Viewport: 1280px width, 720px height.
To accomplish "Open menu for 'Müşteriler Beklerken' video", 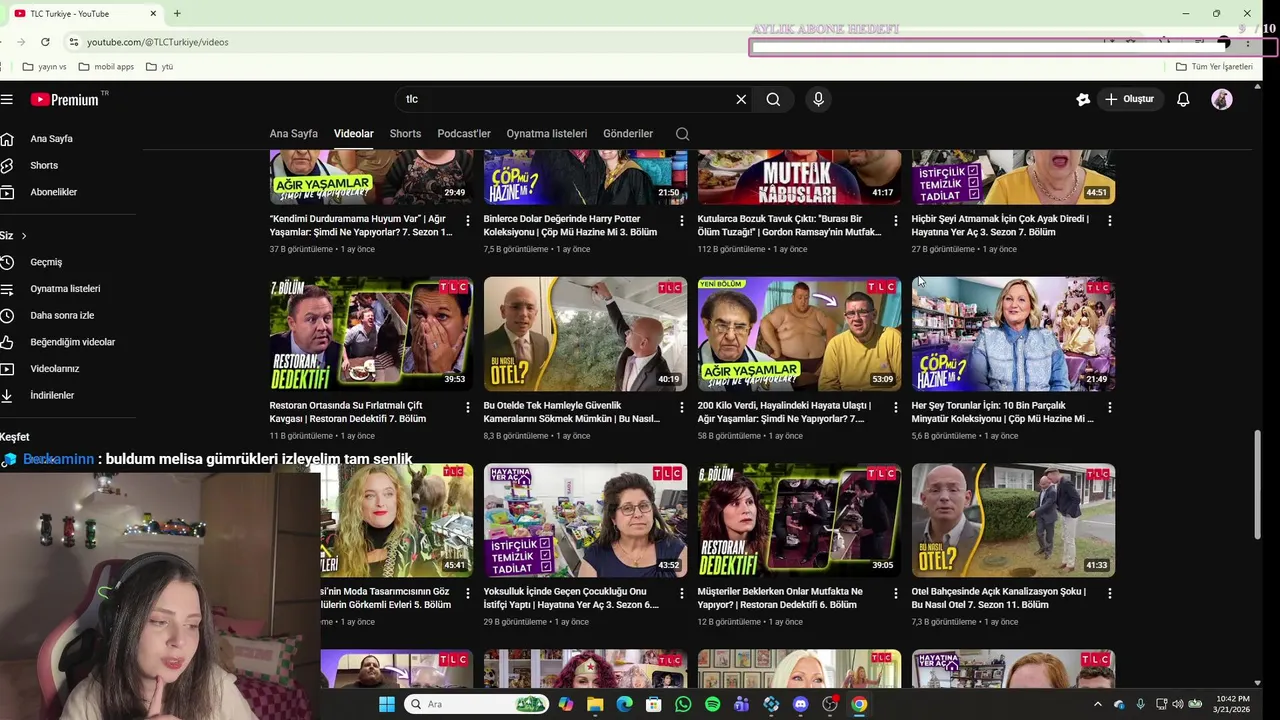I will [x=895, y=593].
